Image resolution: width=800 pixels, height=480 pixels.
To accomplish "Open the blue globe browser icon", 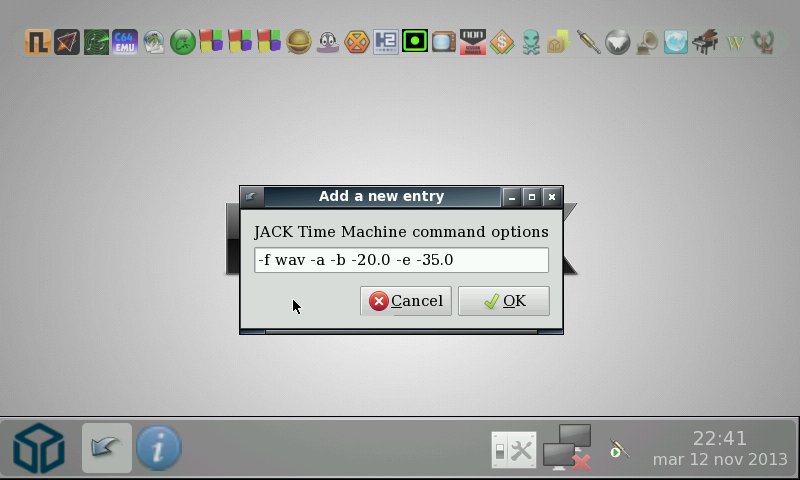I will [x=676, y=42].
